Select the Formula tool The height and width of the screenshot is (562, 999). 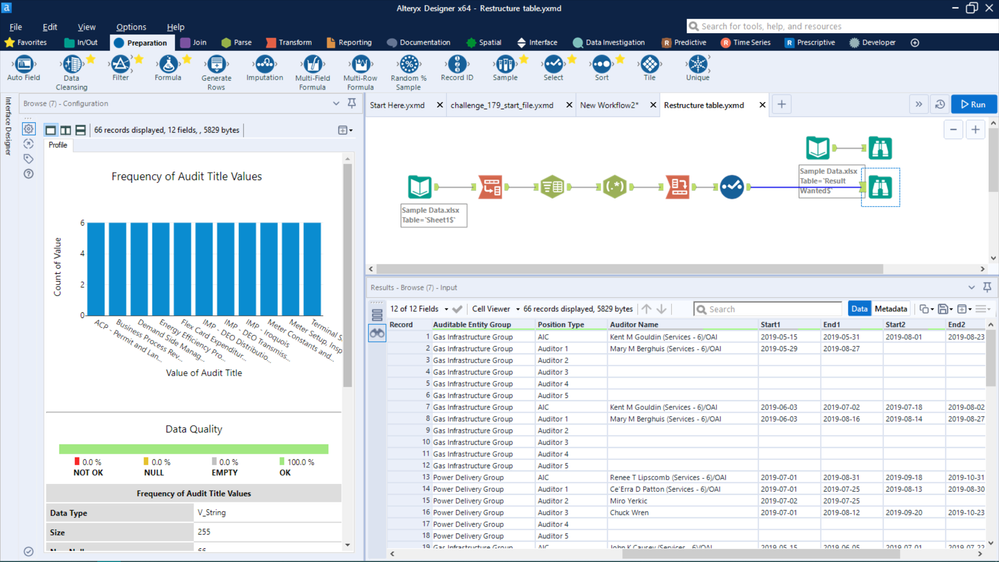(168, 68)
